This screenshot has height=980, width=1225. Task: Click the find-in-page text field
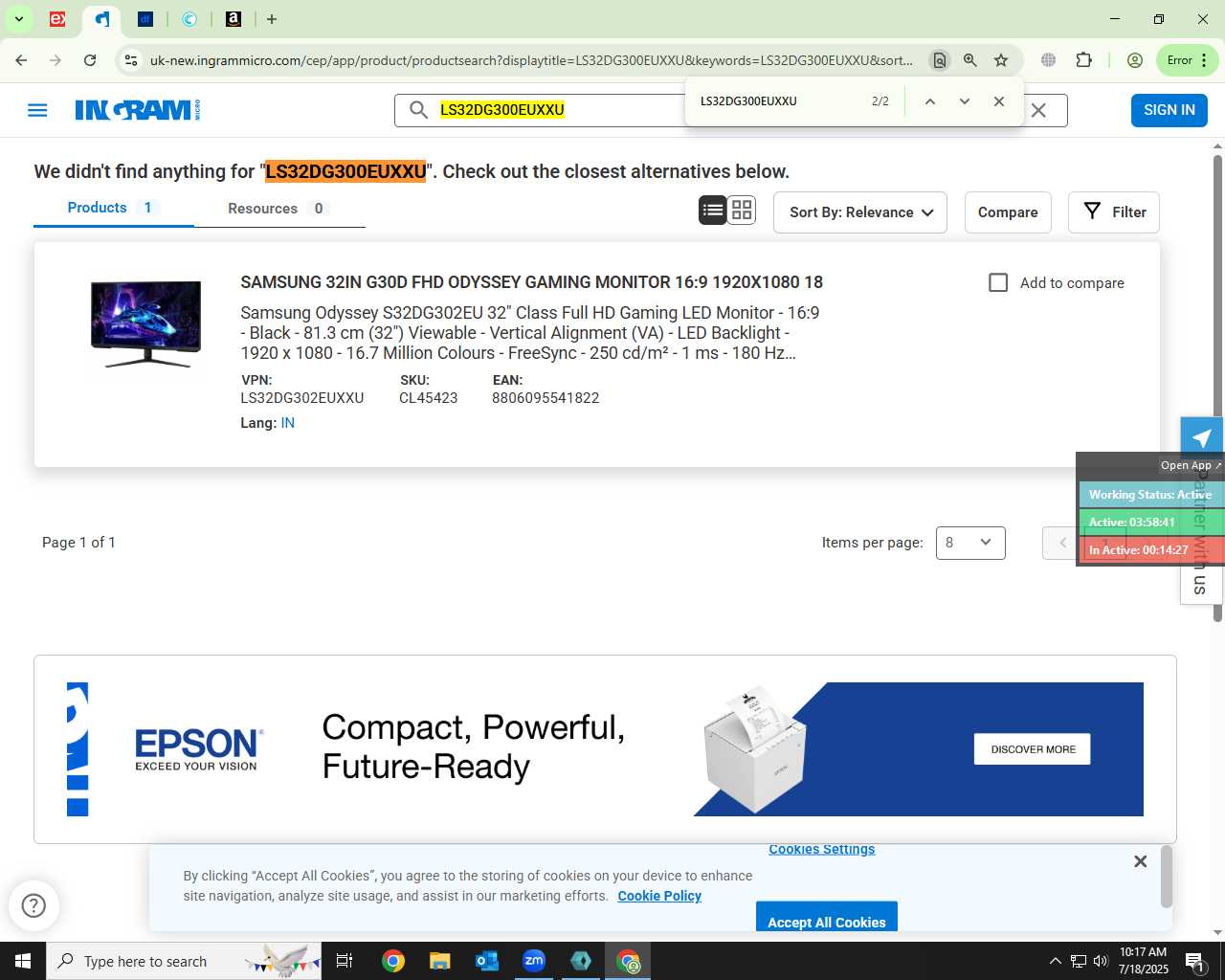(780, 101)
